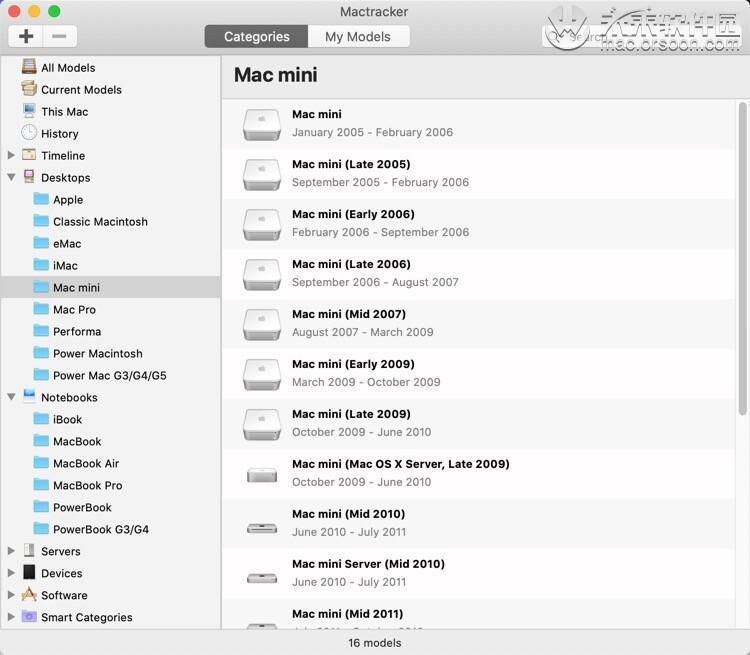Collapse the Desktops category
Image resolution: width=750 pixels, height=655 pixels.
(x=11, y=178)
